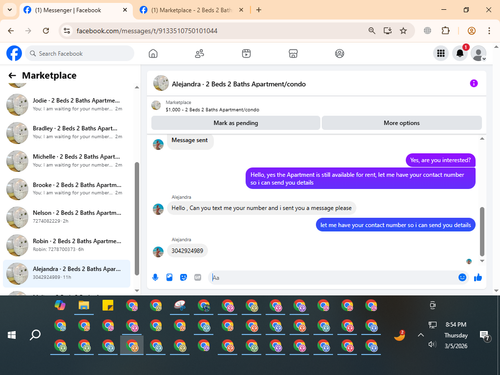Click the chat scroll down arrow
Viewport: 500px width, 375px height.
(x=482, y=261)
